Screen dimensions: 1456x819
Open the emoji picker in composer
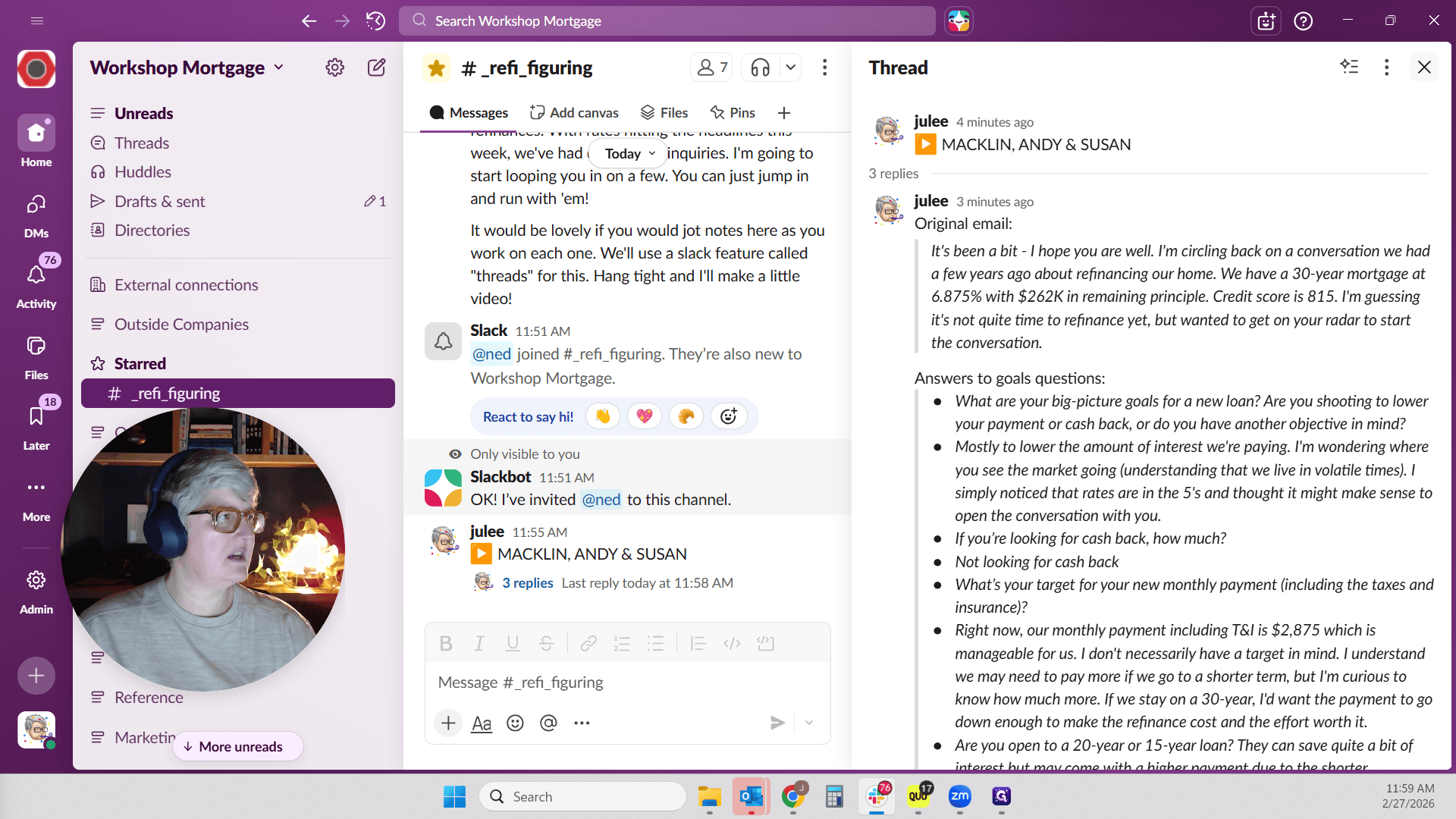515,723
